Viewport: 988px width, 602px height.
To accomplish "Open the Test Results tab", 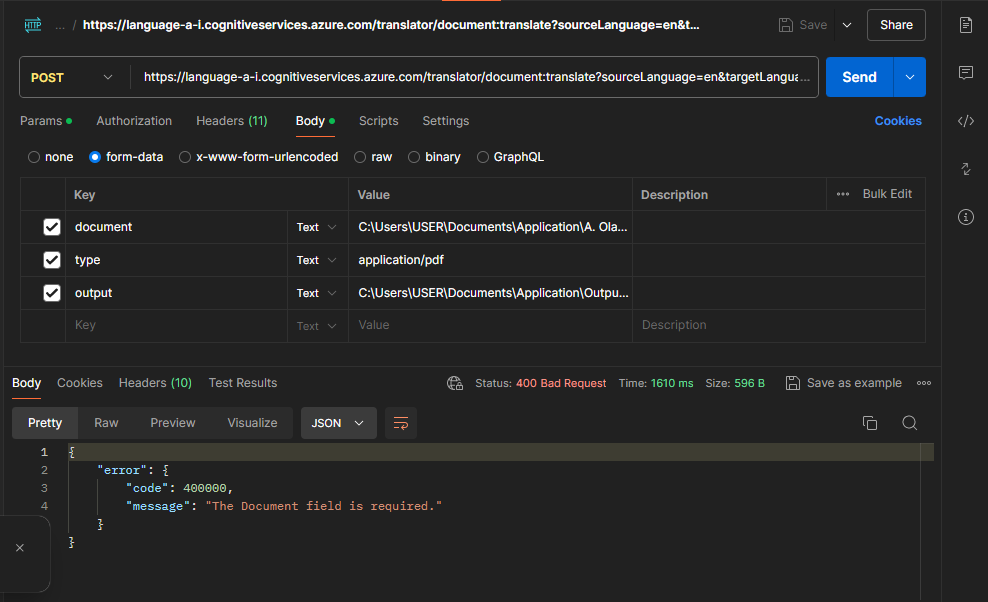I will (242, 383).
